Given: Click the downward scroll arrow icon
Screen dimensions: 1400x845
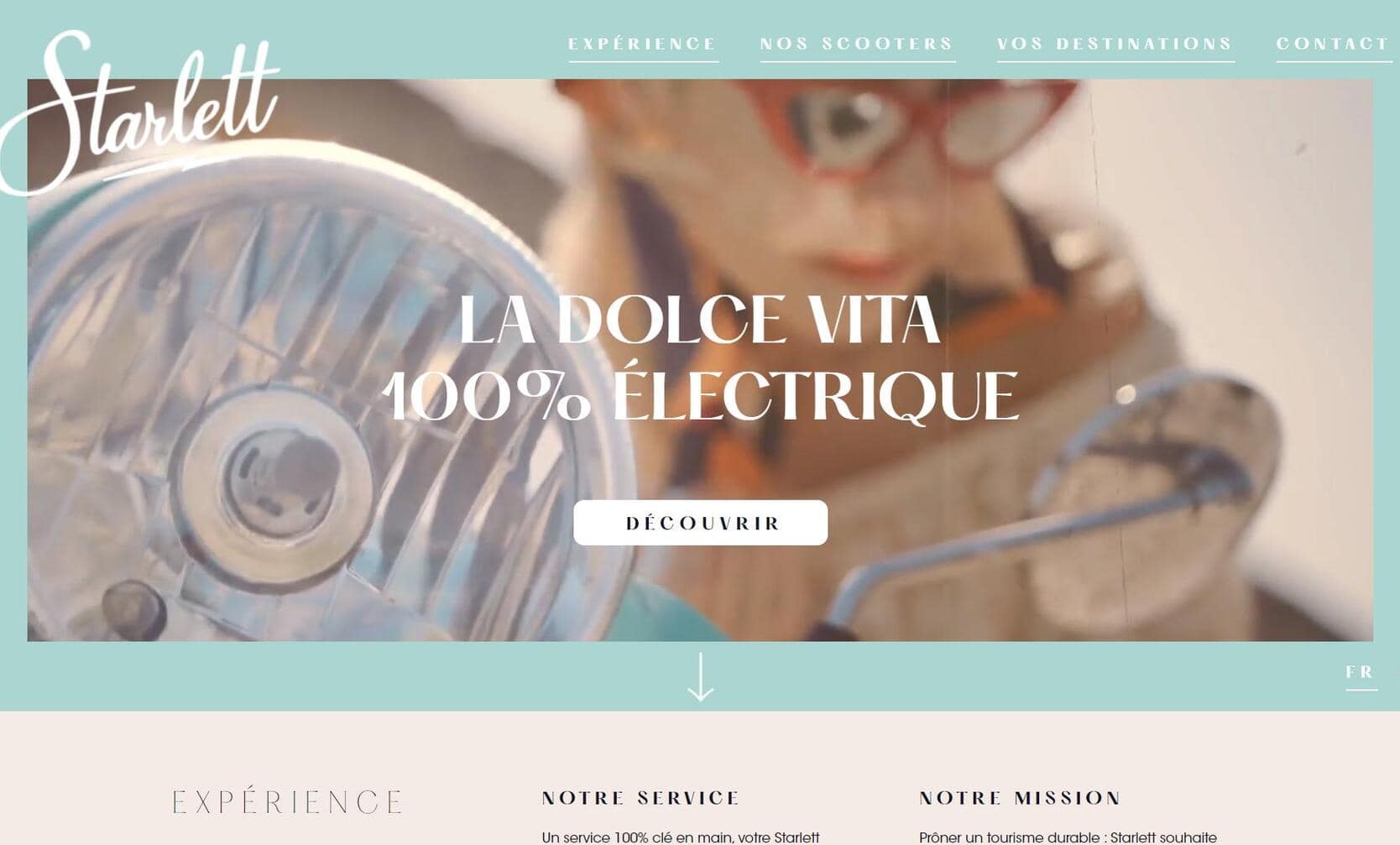Looking at the screenshot, I should pyautogui.click(x=700, y=676).
